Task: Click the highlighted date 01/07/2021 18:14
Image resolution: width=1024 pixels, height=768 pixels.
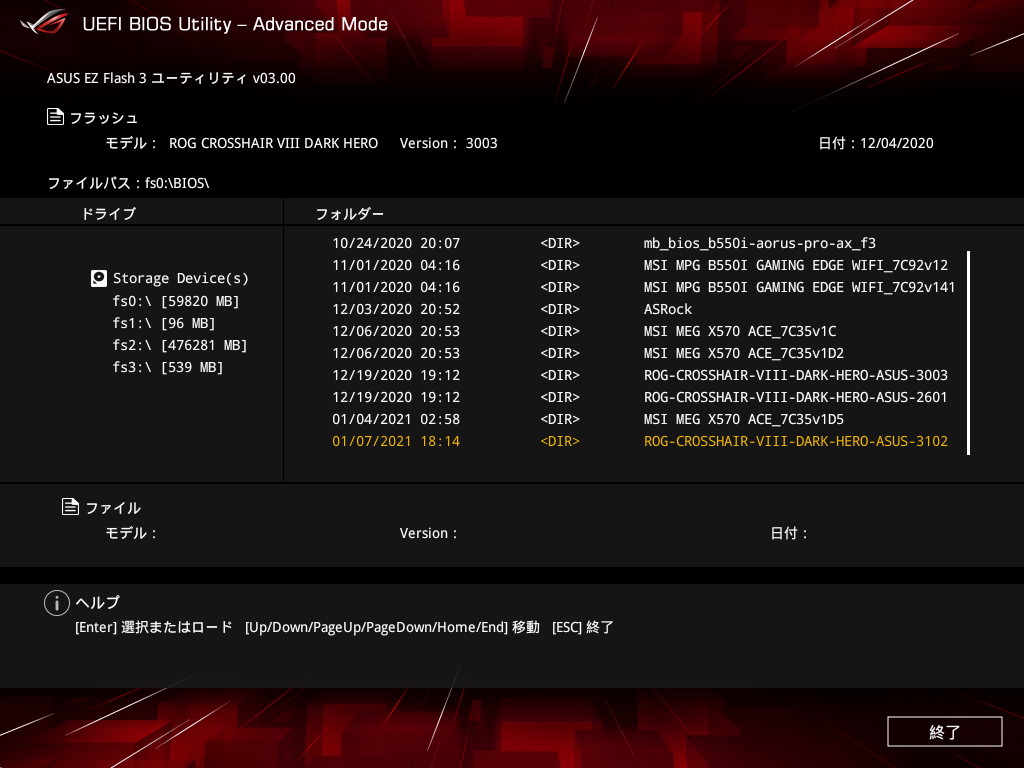Action: pyautogui.click(x=396, y=441)
